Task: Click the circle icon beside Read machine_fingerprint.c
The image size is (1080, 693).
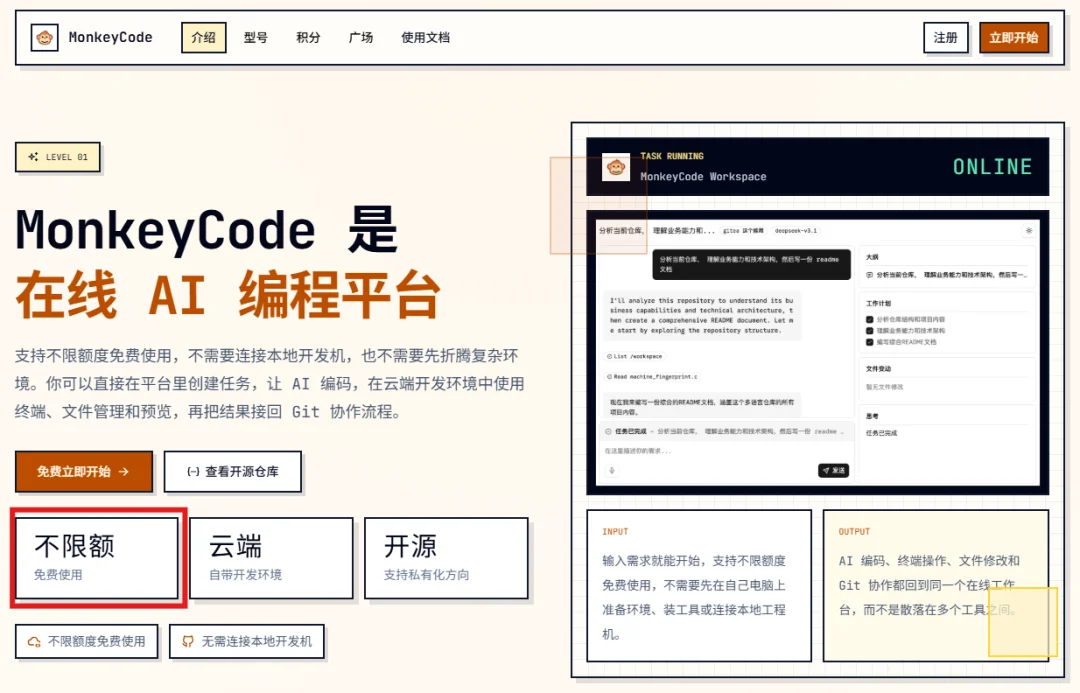Action: 610,377
